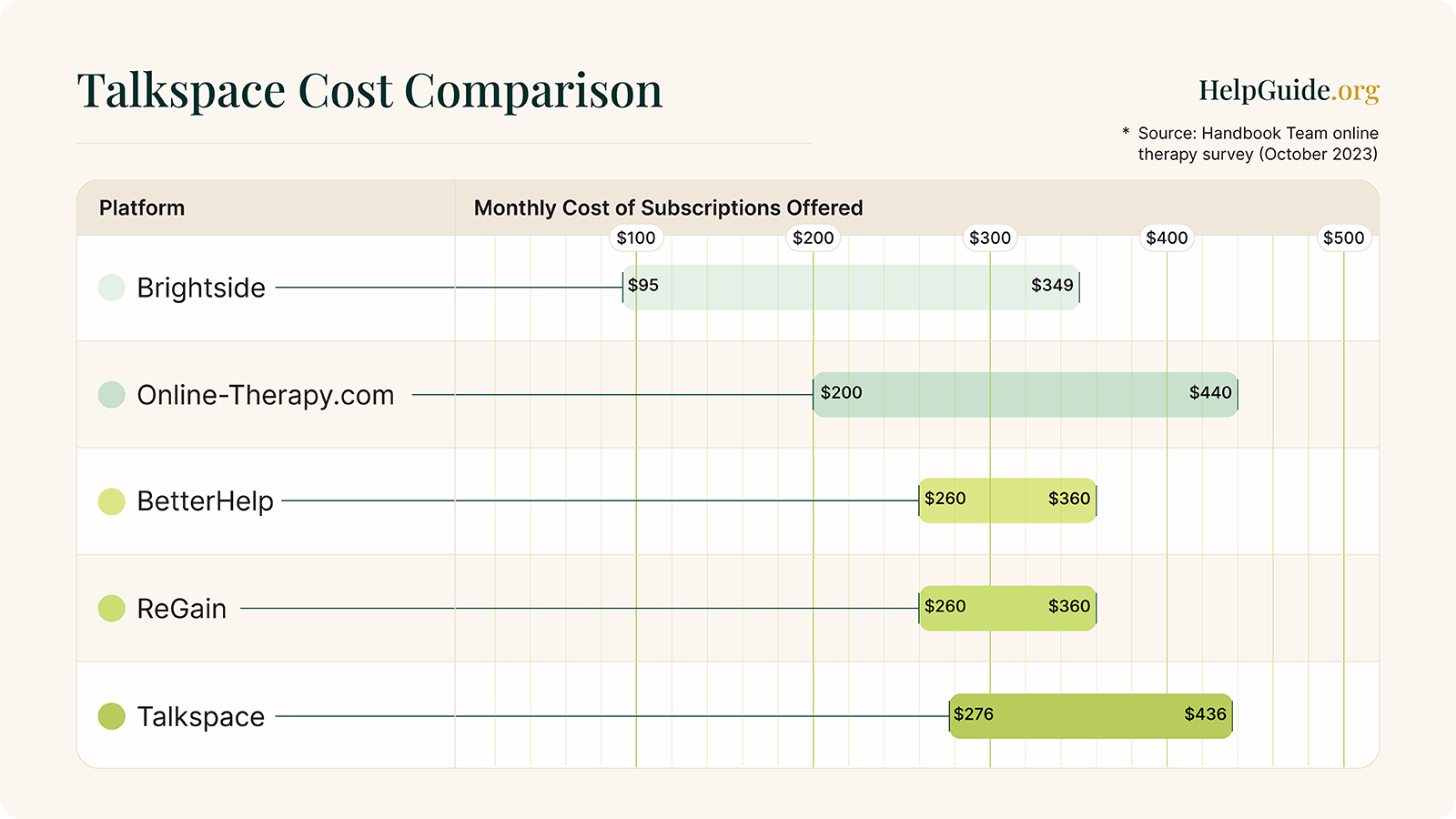Click the Platform column header
The width and height of the screenshot is (1456, 819).
142,208
